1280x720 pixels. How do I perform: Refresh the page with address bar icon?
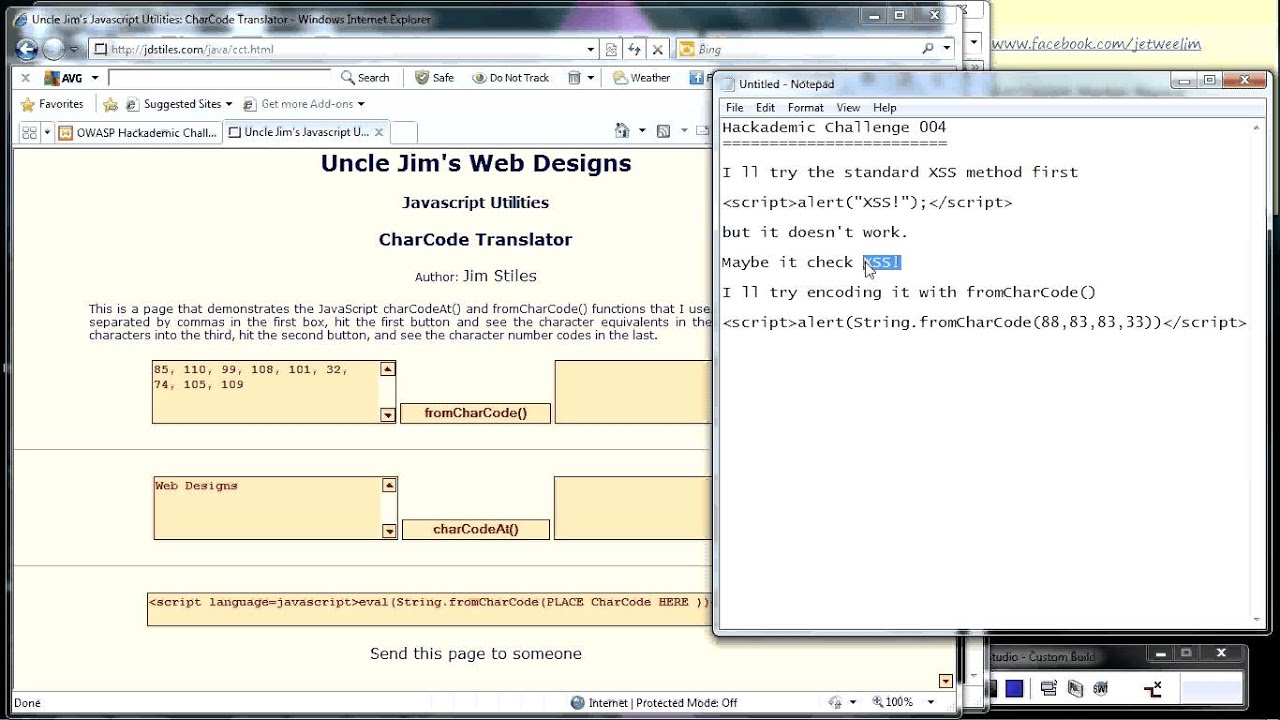(x=634, y=49)
